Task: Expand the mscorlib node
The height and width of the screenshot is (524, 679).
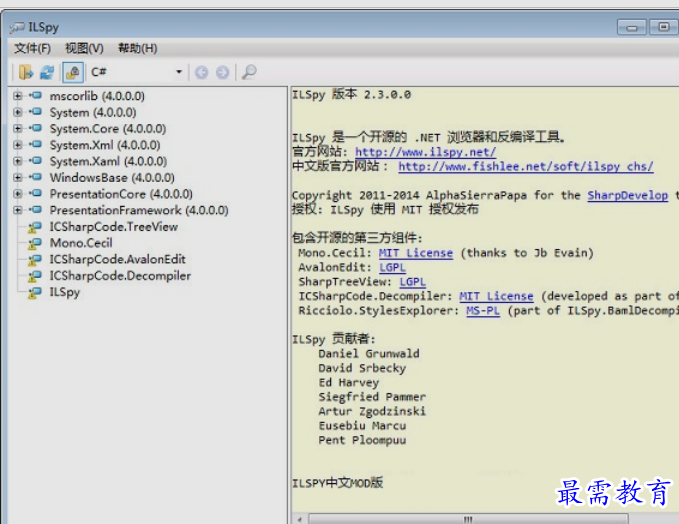Action: coord(17,96)
